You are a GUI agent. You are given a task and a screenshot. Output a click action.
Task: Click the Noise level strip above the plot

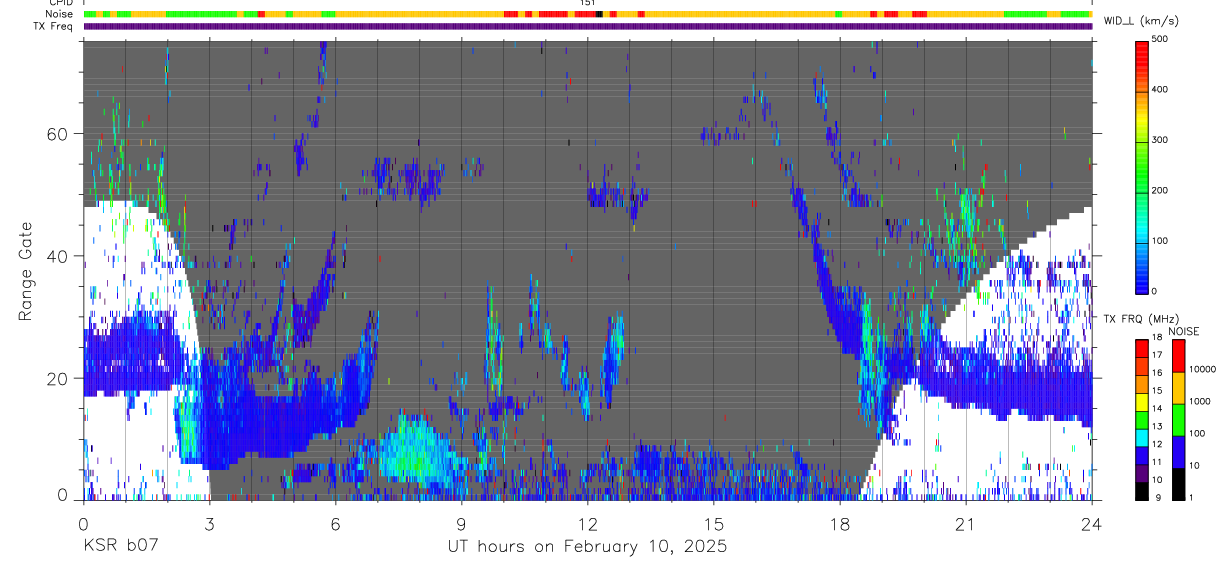tap(587, 14)
